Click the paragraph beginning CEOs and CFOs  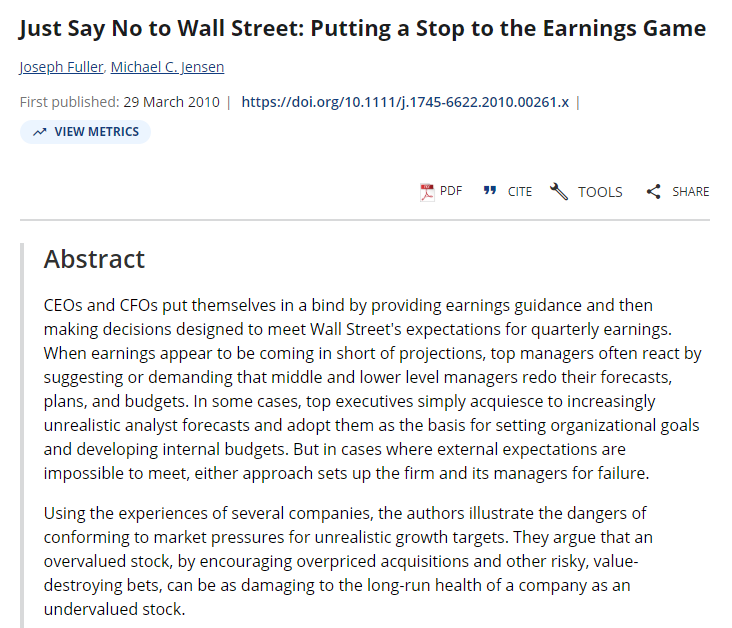pyautogui.click(x=373, y=389)
